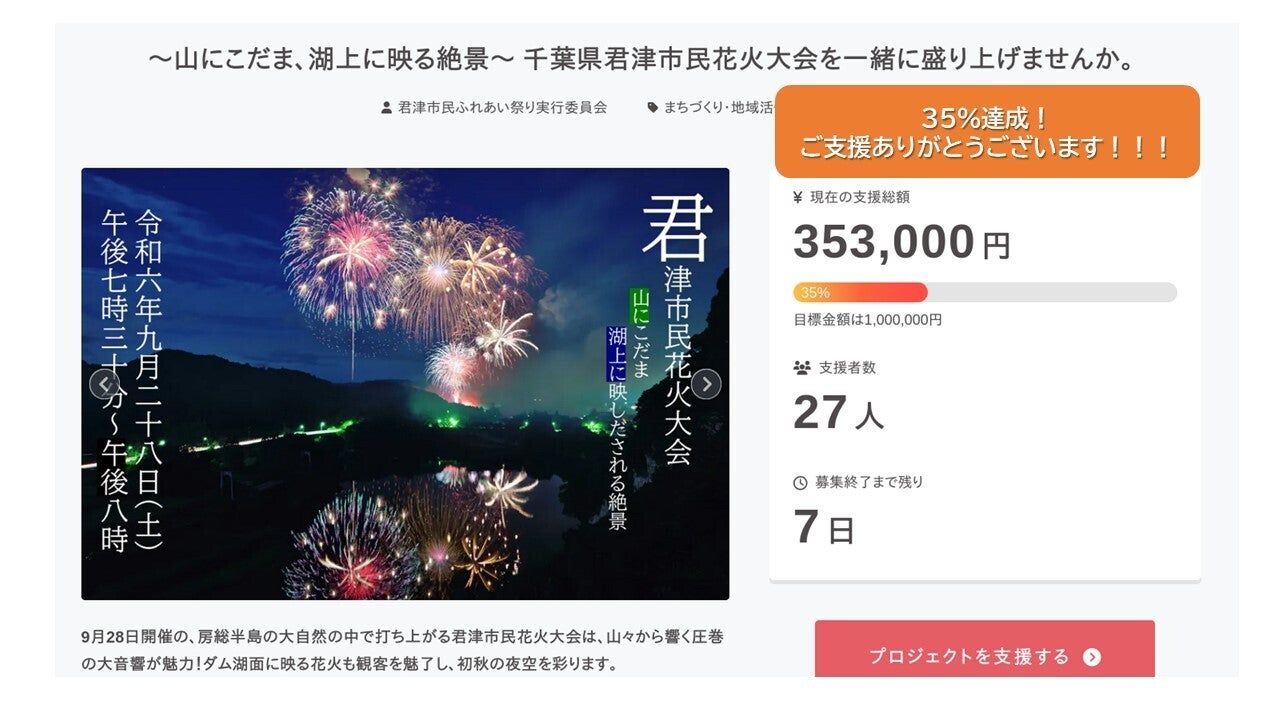Click the project title heading text
Viewport: 1280px width, 720px height.
point(645,60)
